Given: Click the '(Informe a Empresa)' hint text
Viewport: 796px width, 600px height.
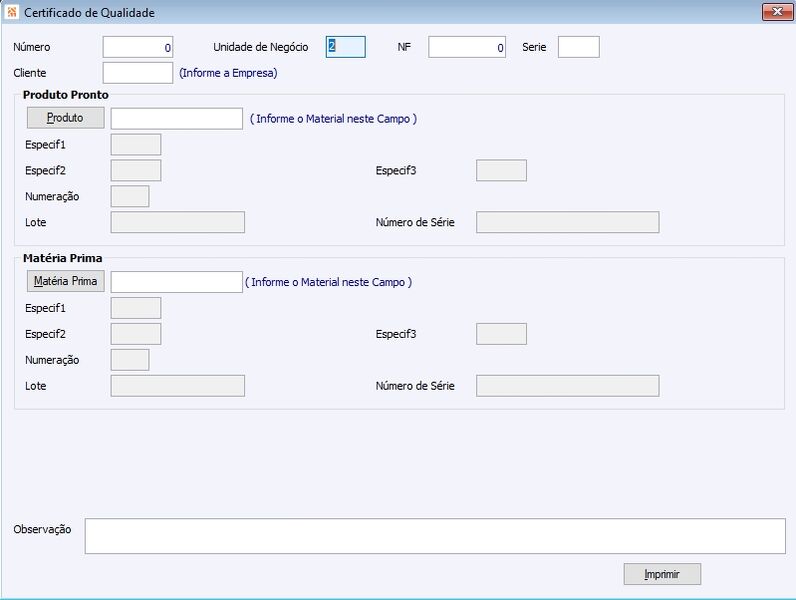Looking at the screenshot, I should point(228,73).
